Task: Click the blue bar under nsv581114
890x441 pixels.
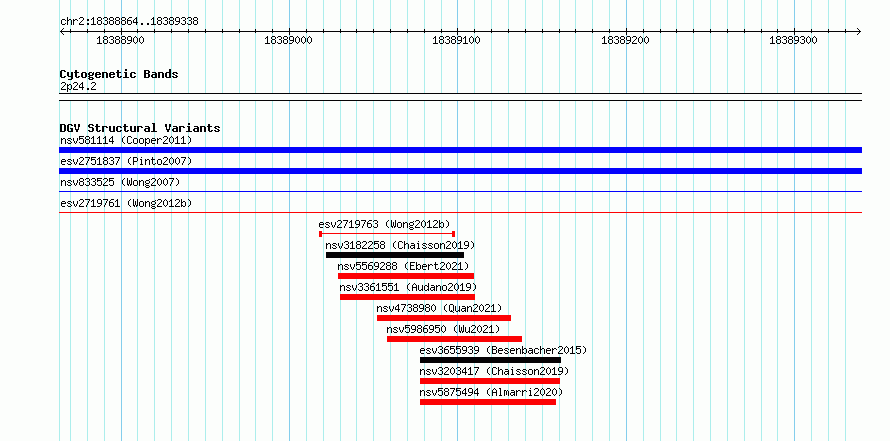Action: (460, 150)
